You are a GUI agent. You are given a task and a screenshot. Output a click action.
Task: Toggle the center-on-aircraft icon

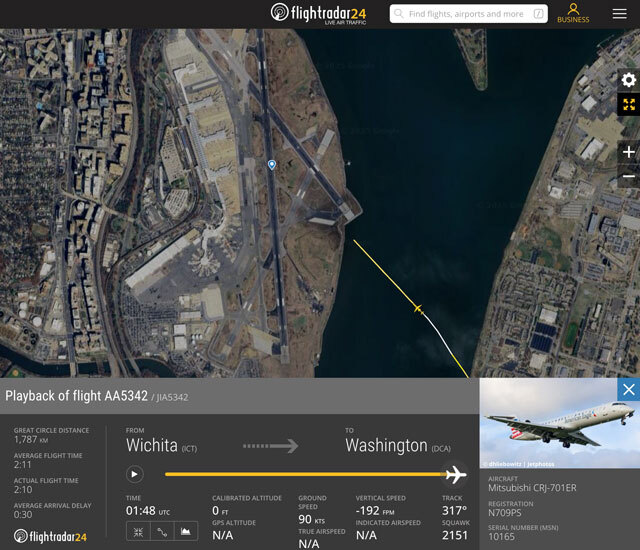[x=138, y=532]
